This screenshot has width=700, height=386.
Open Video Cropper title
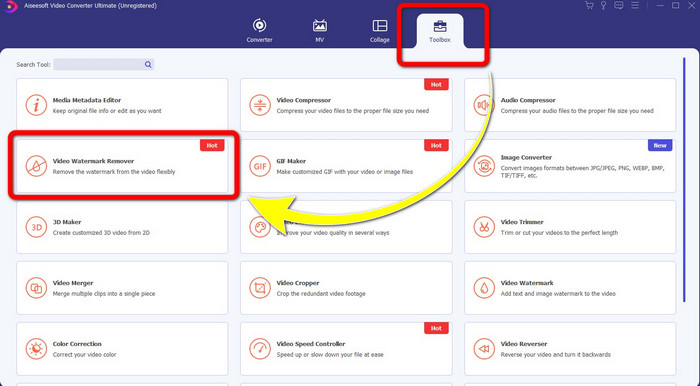[x=298, y=283]
